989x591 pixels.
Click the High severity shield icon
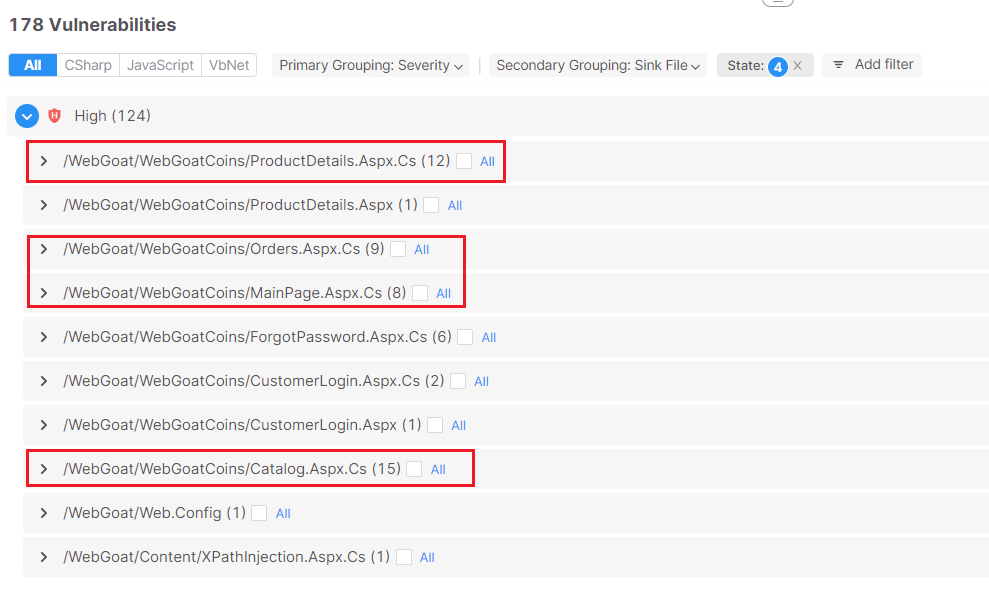(55, 116)
